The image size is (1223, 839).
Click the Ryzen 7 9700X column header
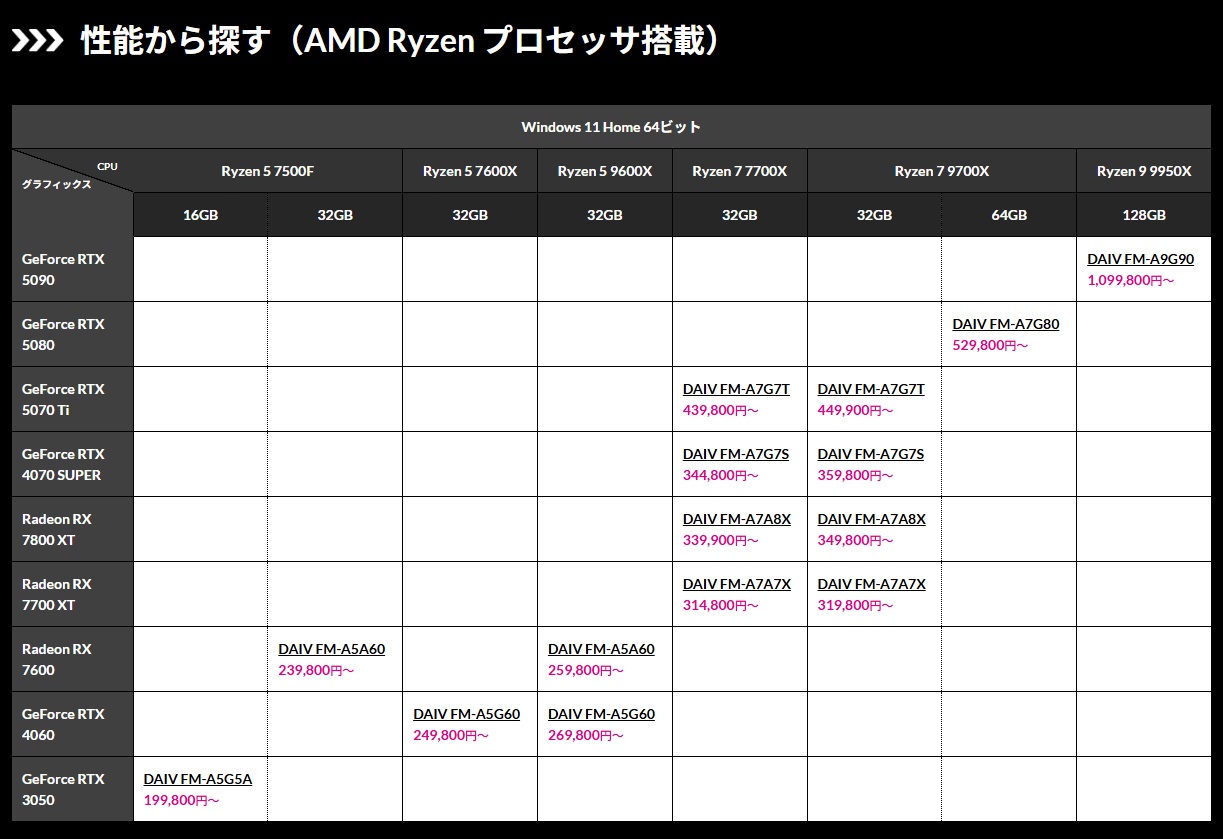[942, 171]
